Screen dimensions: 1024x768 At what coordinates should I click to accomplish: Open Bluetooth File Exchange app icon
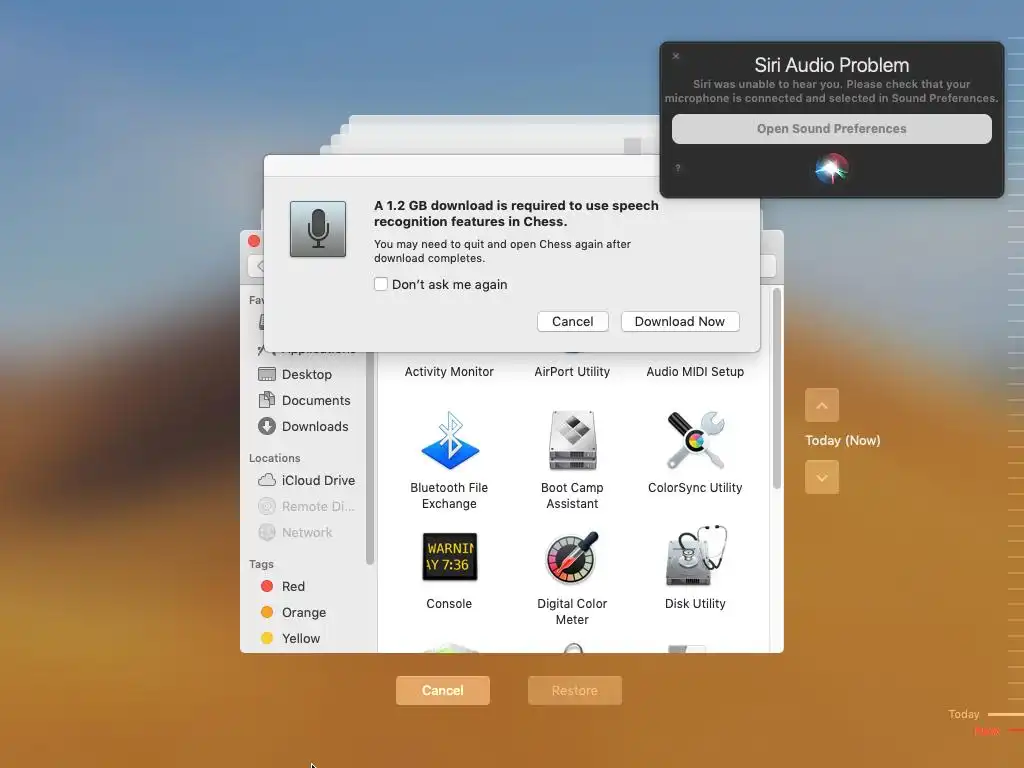click(x=450, y=441)
